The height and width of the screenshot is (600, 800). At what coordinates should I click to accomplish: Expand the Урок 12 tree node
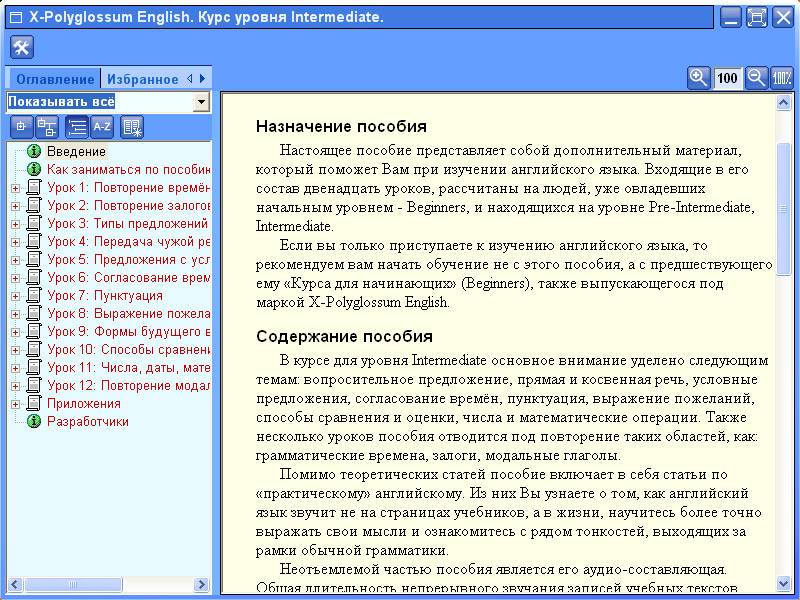[x=15, y=386]
